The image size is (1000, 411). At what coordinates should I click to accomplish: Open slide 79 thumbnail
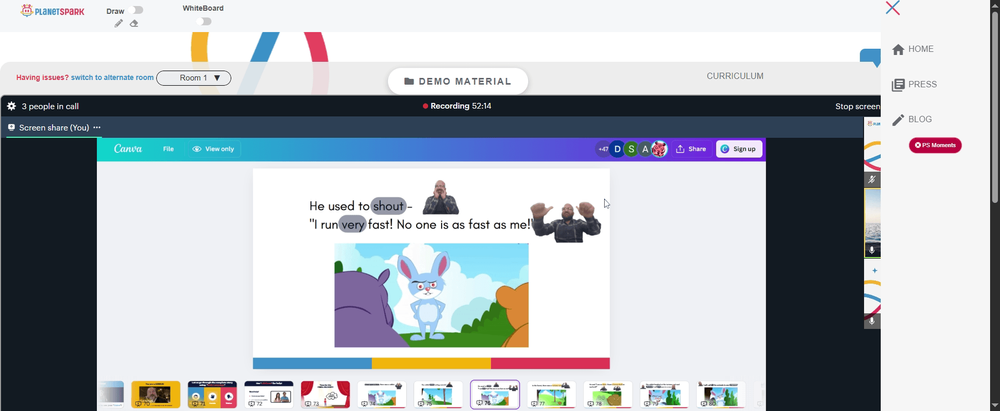click(665, 394)
